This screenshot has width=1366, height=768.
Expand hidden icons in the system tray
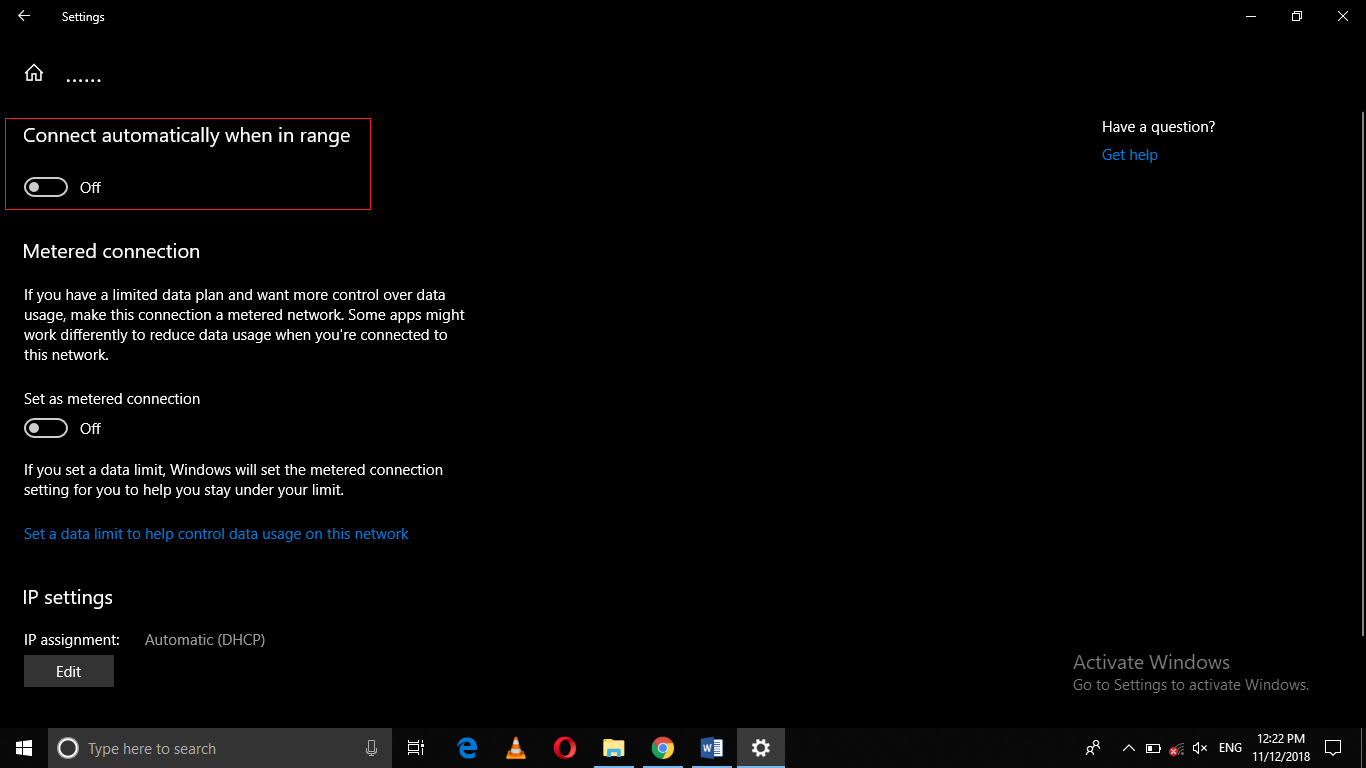pos(1128,747)
